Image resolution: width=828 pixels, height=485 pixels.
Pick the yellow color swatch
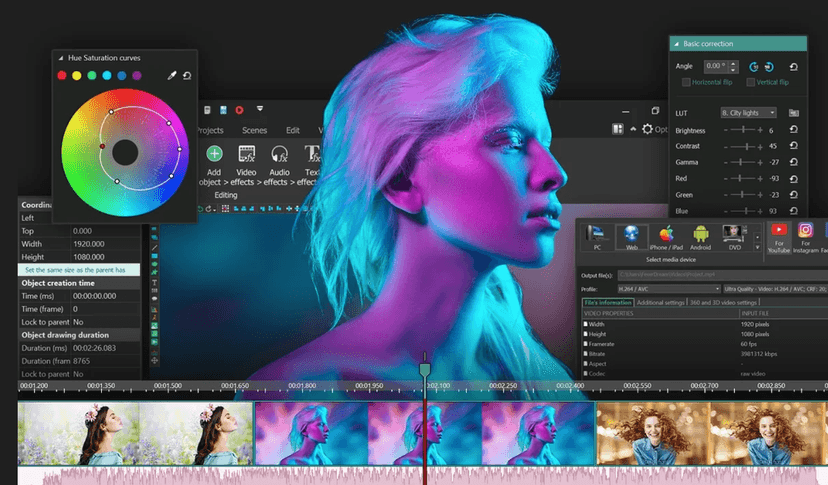77,76
